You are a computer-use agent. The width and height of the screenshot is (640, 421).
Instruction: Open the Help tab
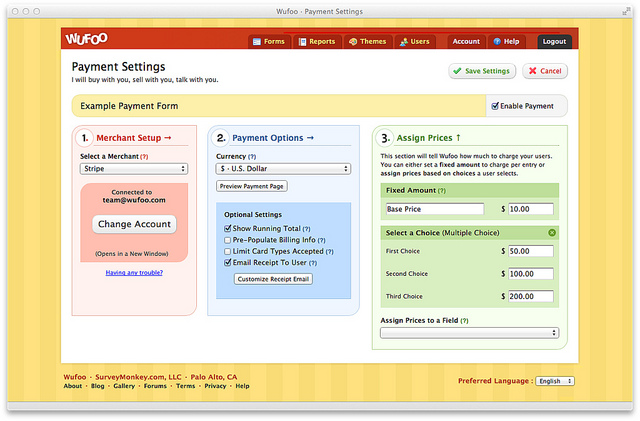tap(507, 42)
